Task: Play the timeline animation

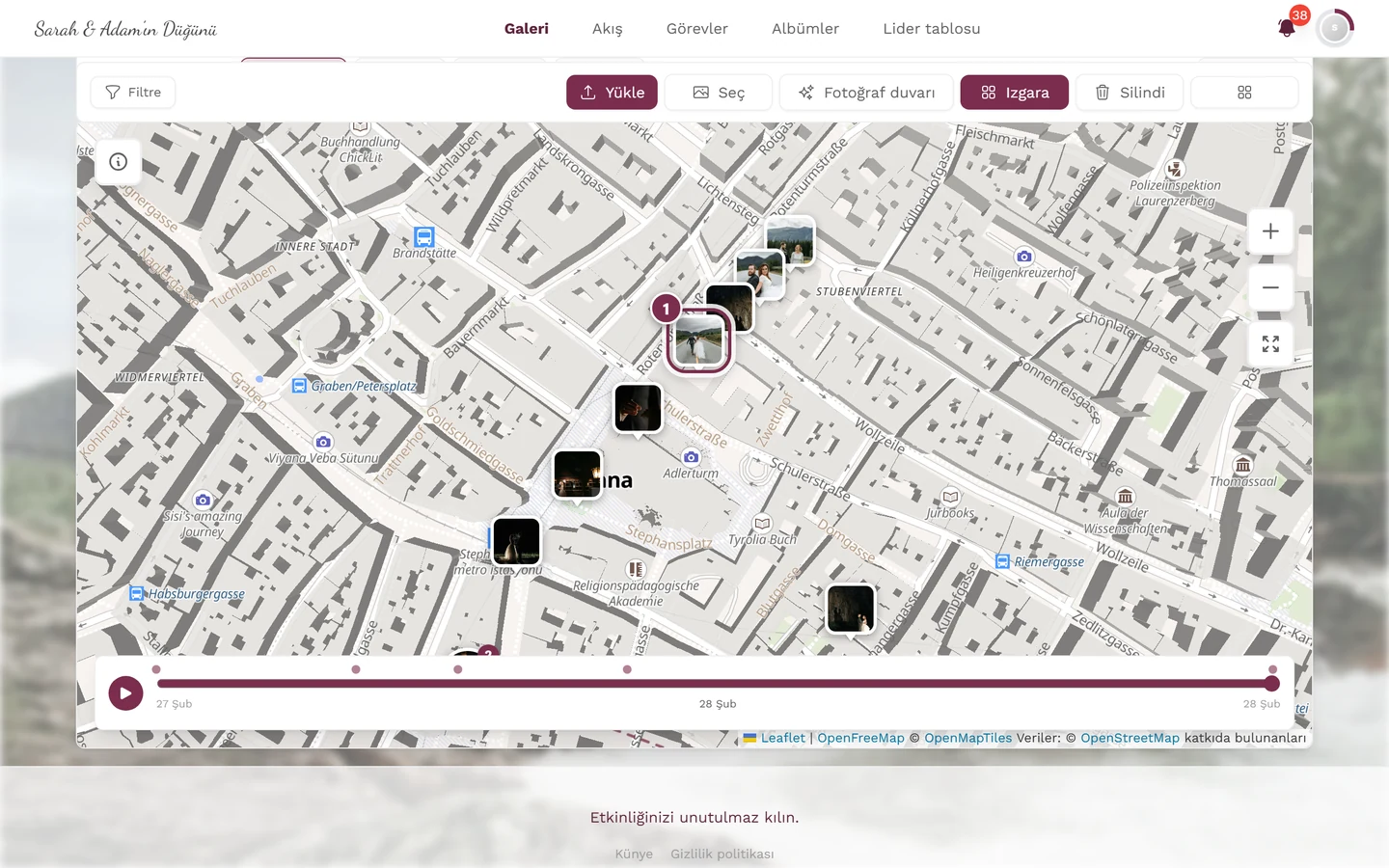Action: coord(125,692)
